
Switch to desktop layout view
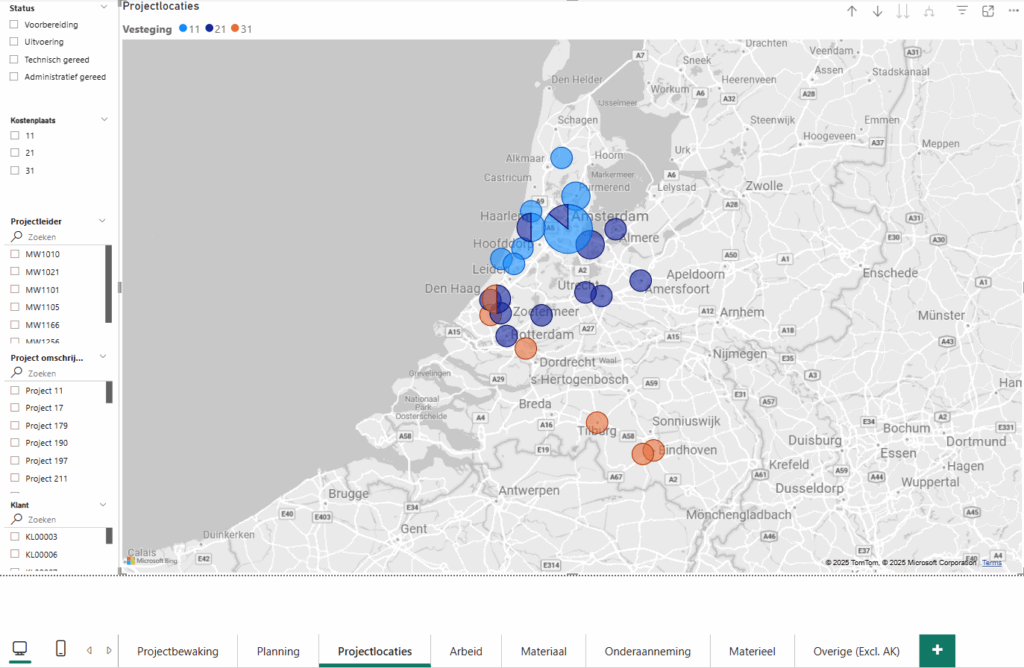pos(20,649)
